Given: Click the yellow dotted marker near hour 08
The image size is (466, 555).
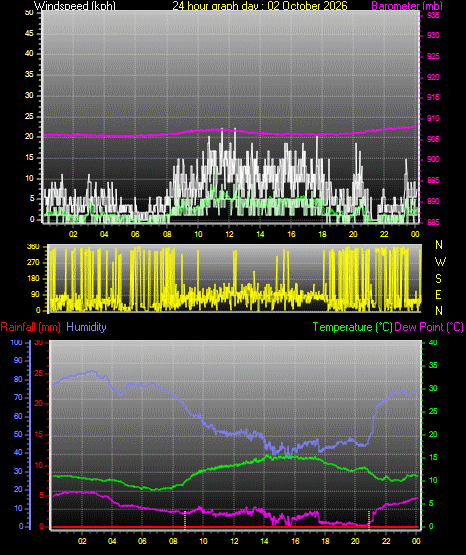Looking at the screenshot, I should pos(185,520).
